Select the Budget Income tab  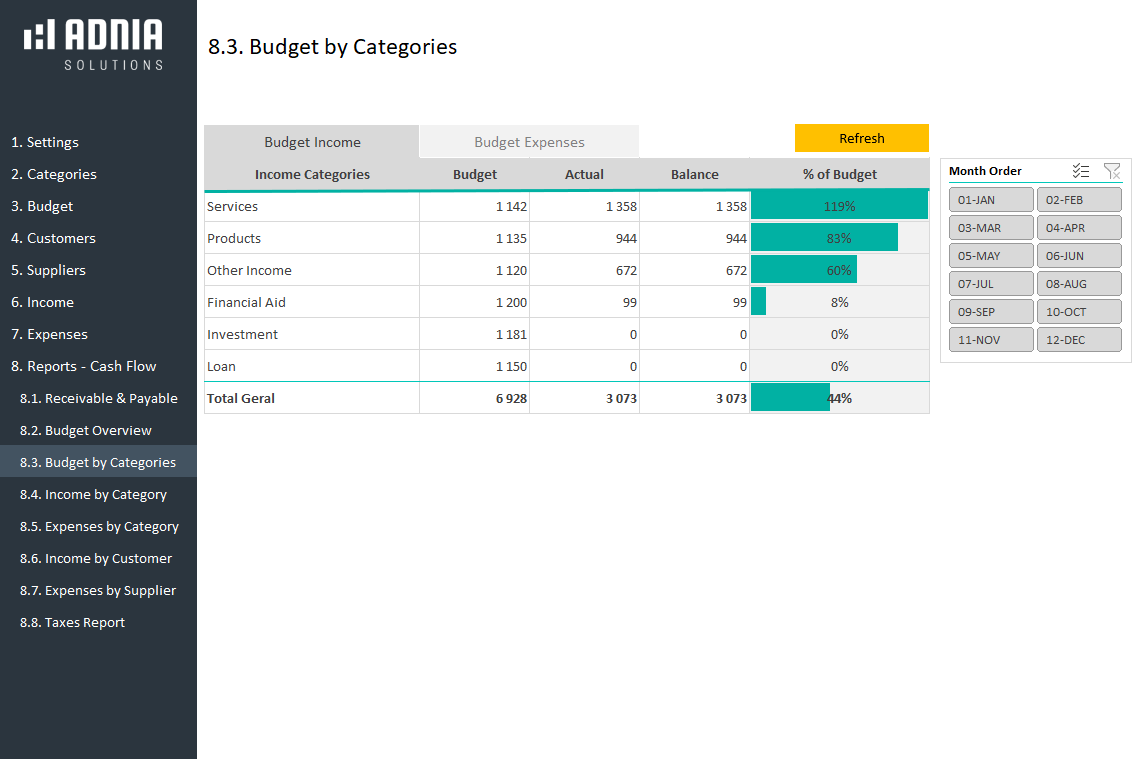click(x=312, y=142)
